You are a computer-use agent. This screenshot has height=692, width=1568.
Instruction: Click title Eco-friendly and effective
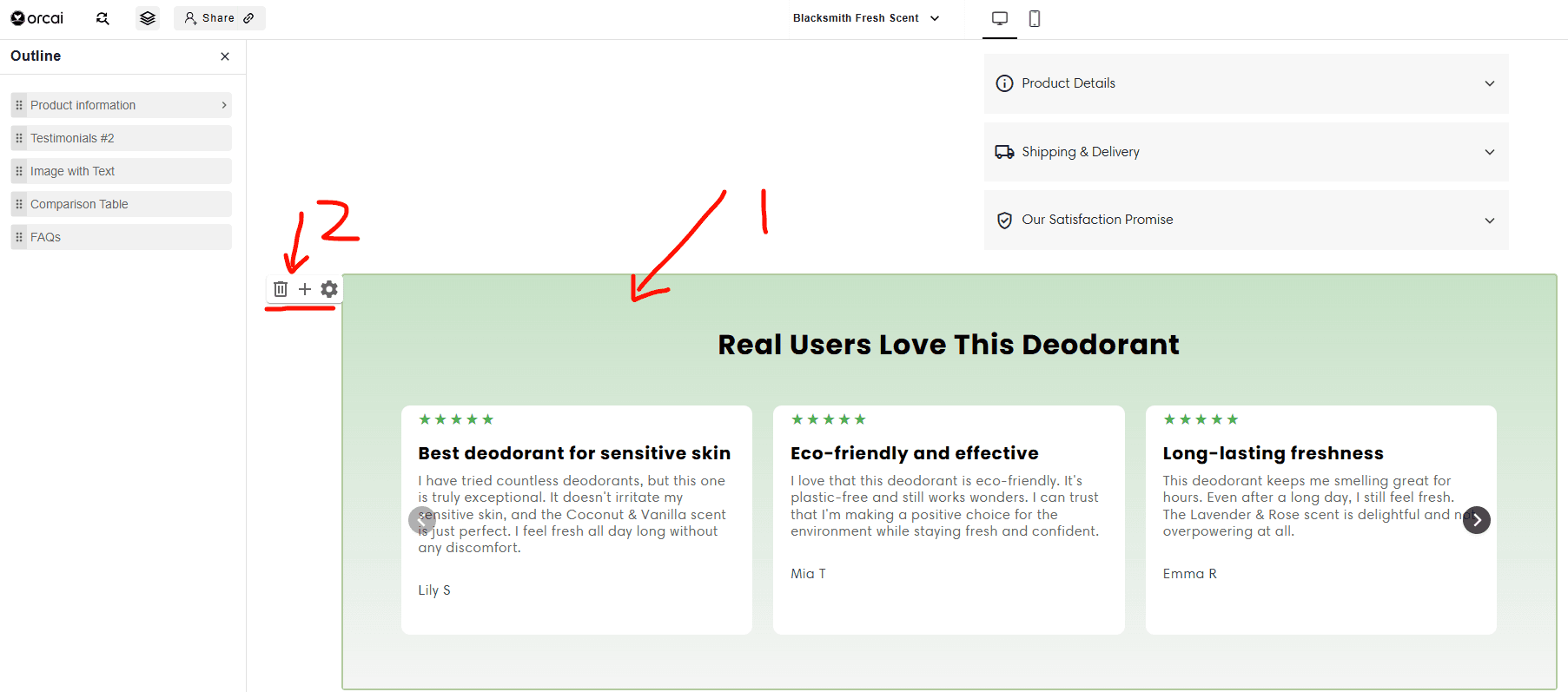[915, 453]
